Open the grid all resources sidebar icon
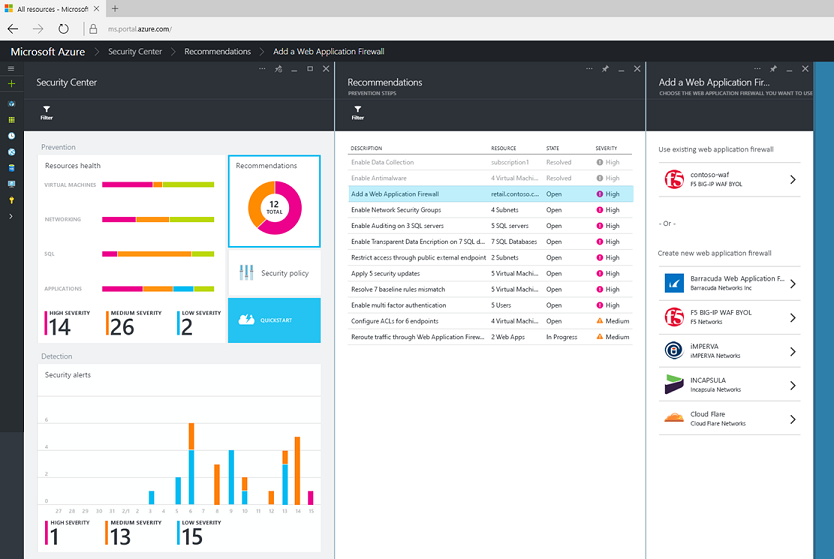The width and height of the screenshot is (834, 559). coord(11,120)
